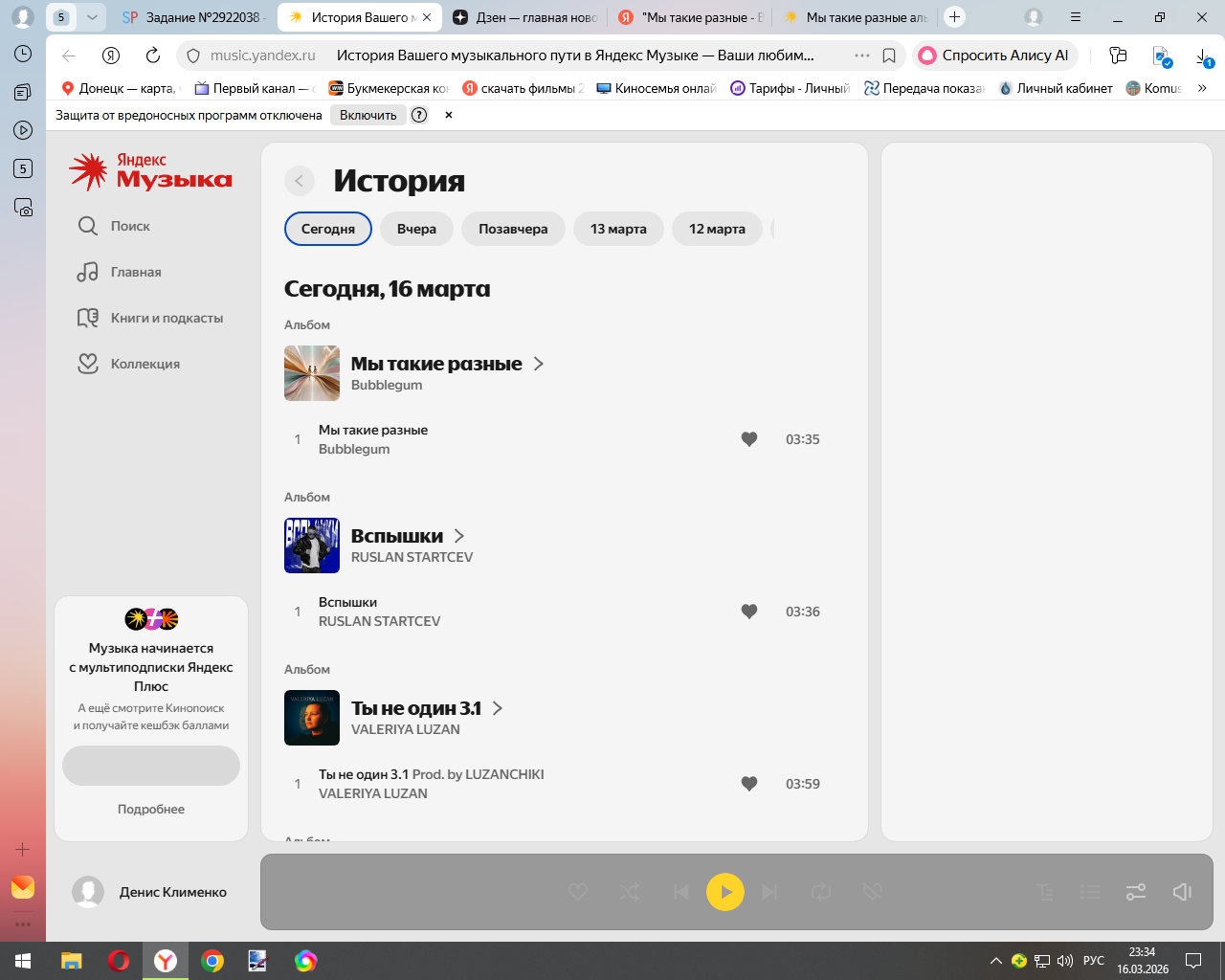Viewport: 1225px width, 980px height.
Task: Open the browser main menu
Action: coord(1076,17)
